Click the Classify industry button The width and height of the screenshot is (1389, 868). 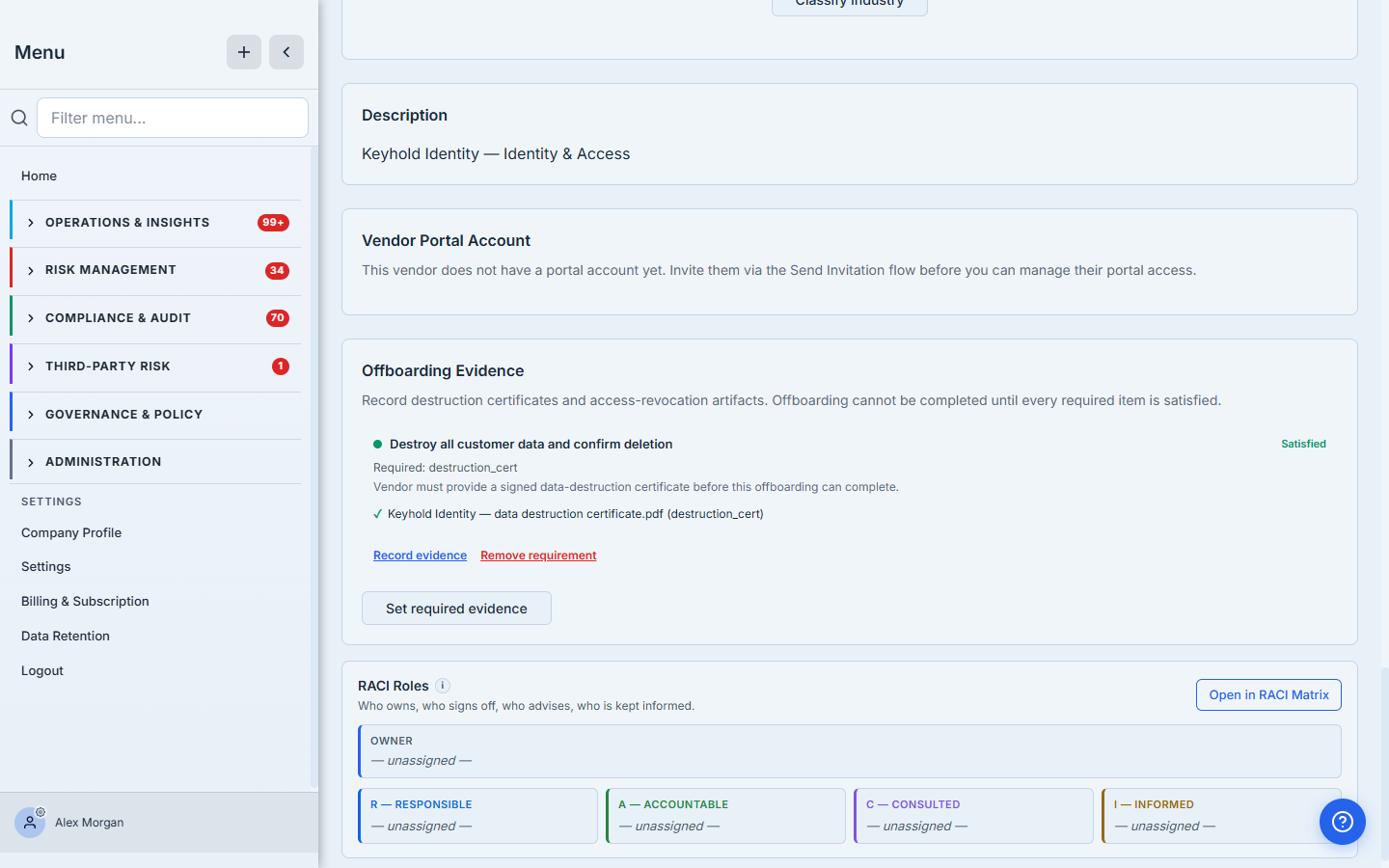coord(850,5)
